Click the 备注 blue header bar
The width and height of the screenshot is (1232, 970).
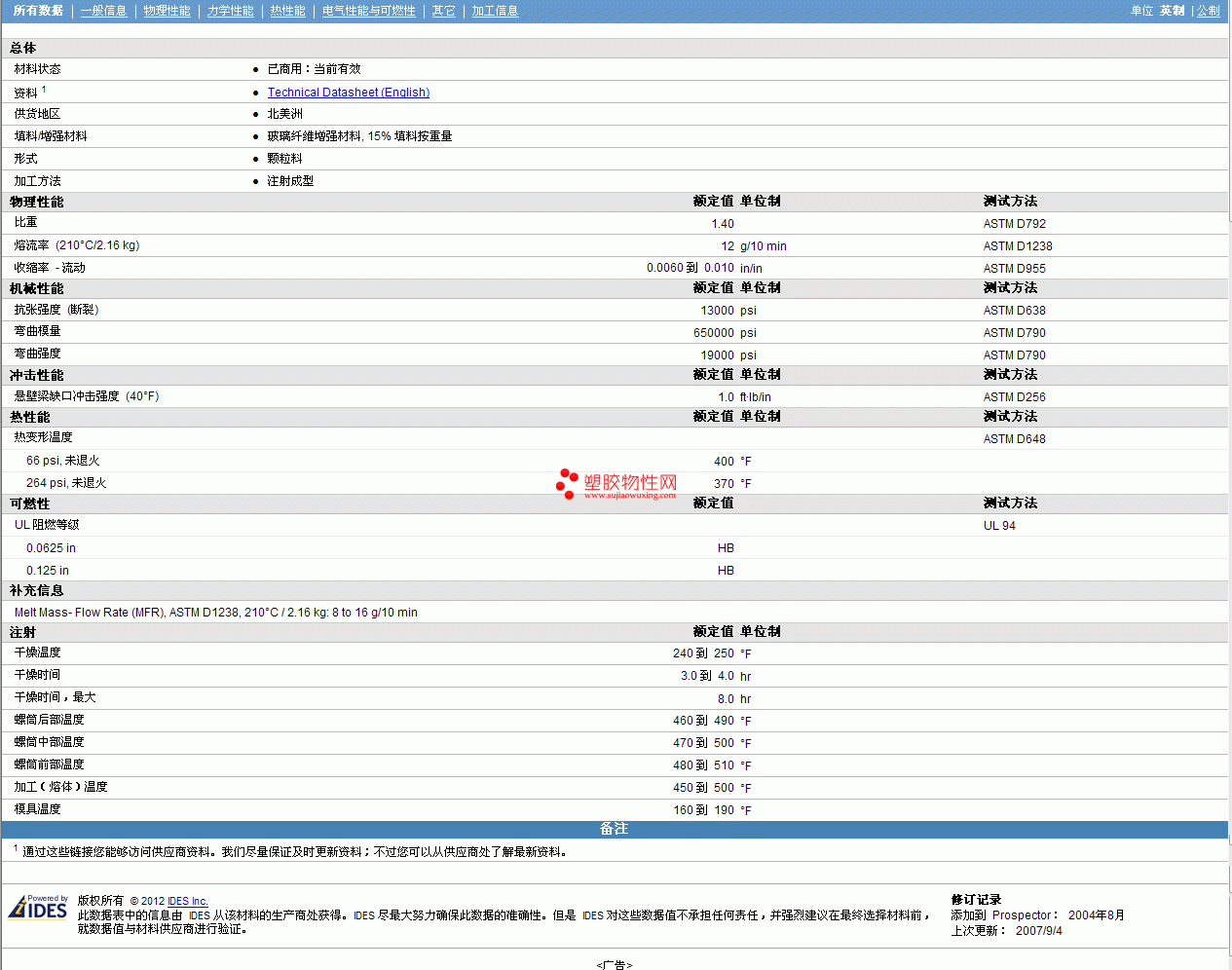614,829
